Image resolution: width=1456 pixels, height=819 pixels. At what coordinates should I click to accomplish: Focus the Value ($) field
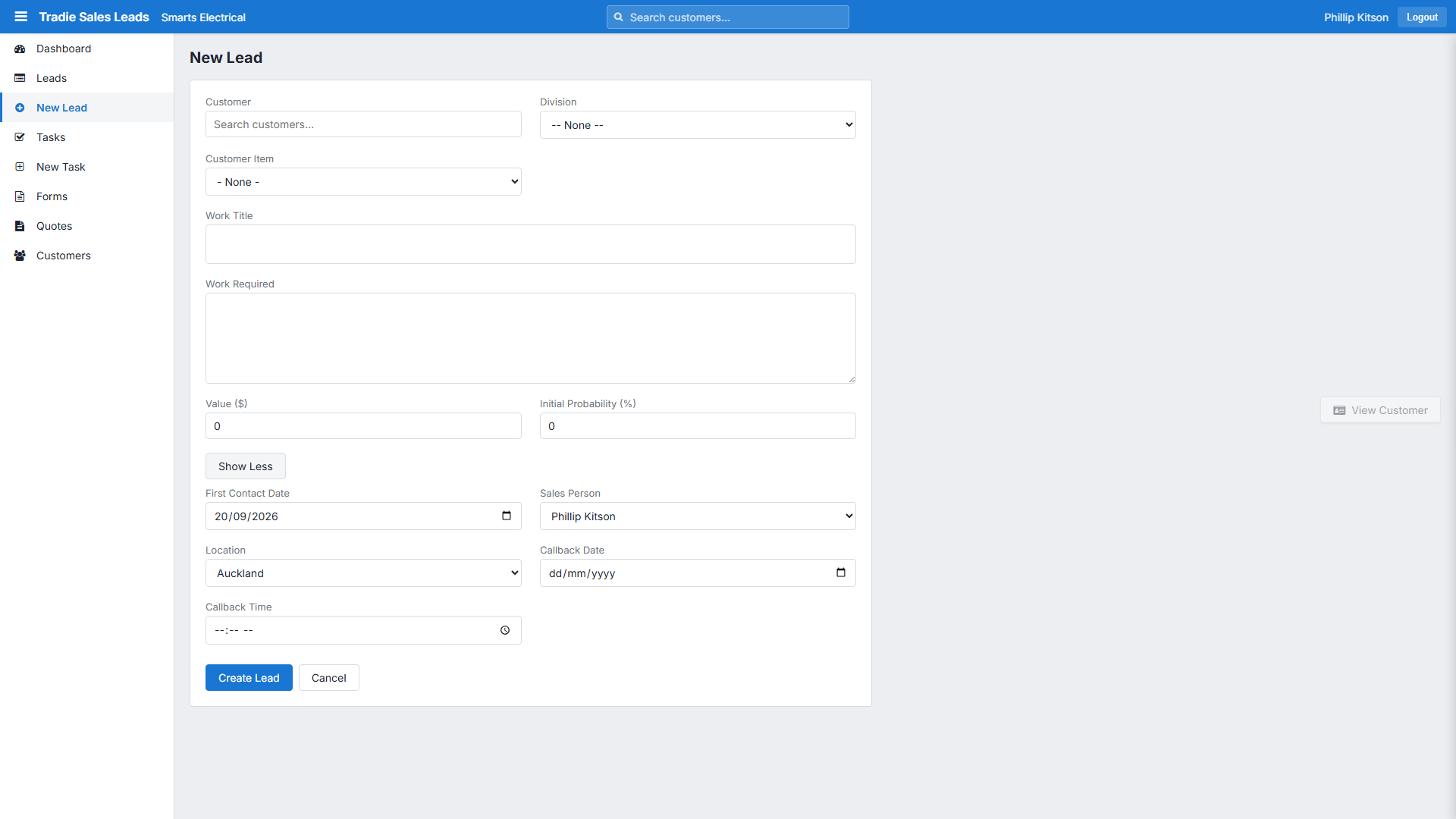(363, 426)
